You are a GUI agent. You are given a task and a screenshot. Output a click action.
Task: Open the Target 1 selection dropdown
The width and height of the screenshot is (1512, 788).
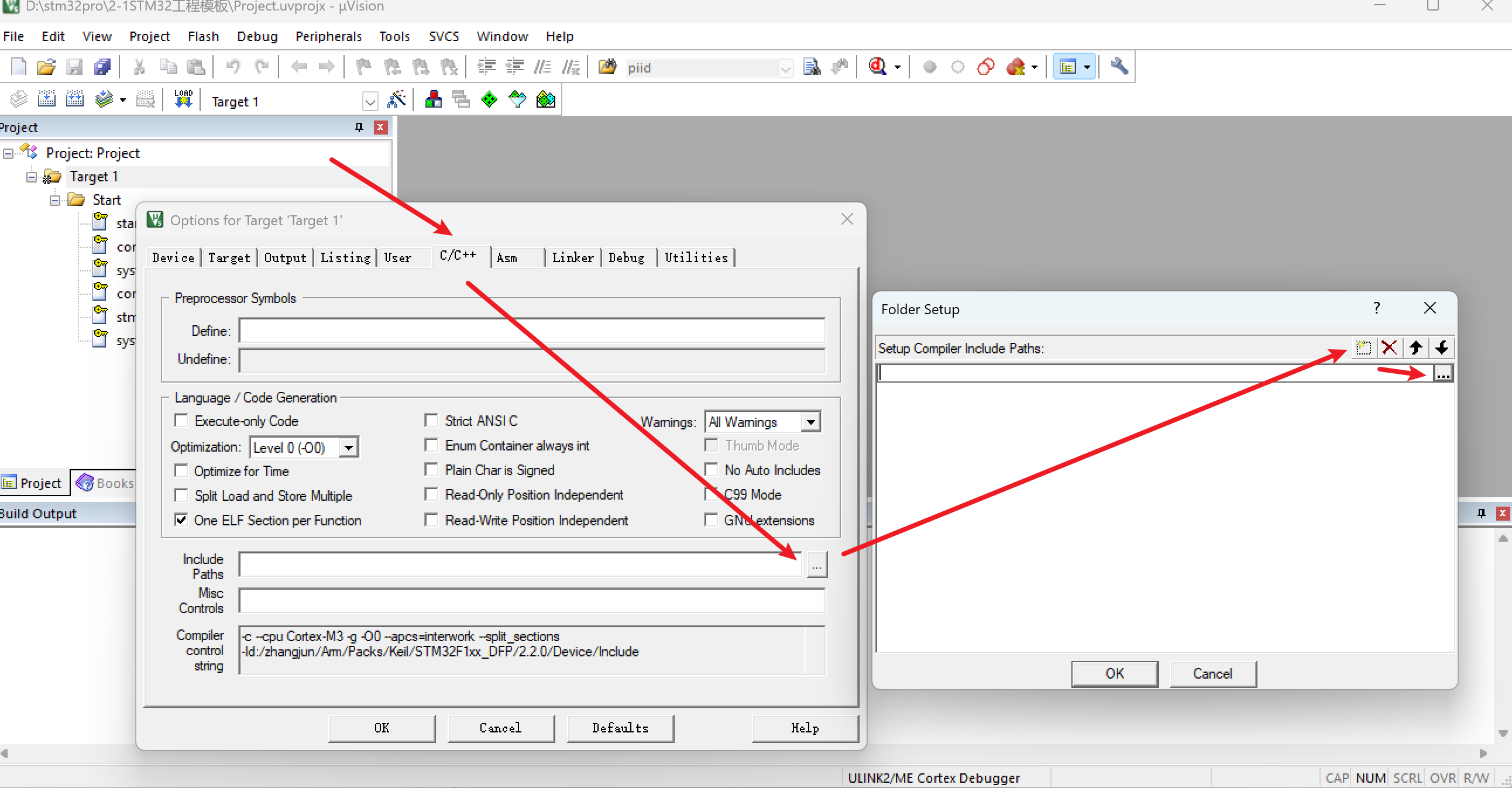pos(370,102)
